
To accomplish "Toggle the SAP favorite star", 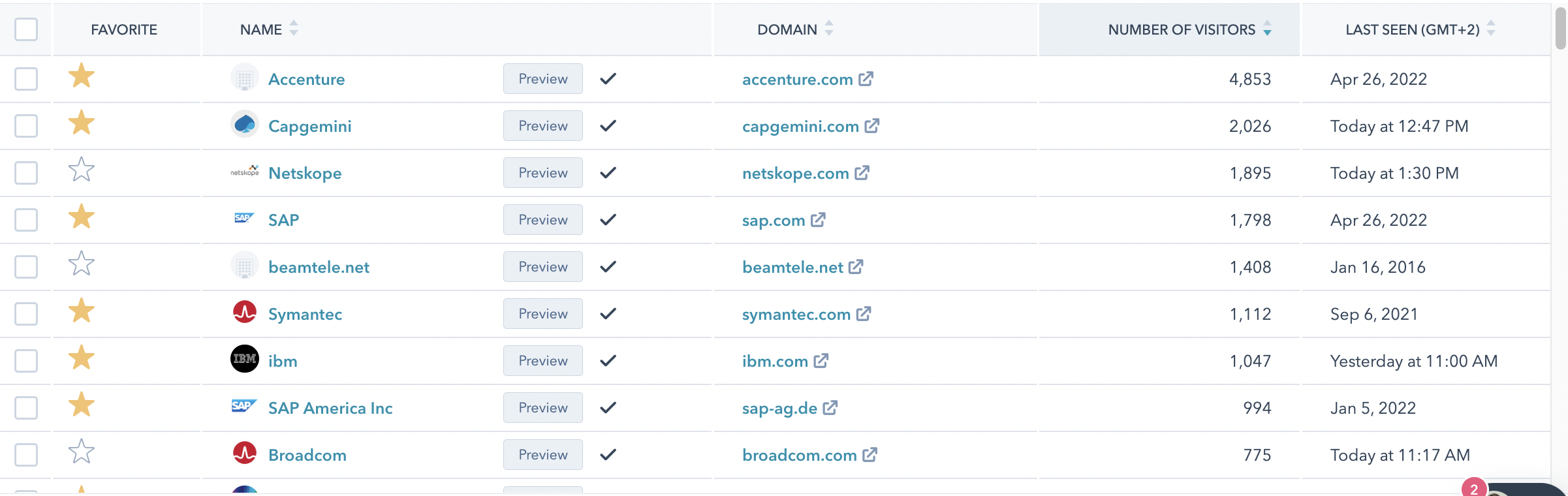I will point(82,217).
